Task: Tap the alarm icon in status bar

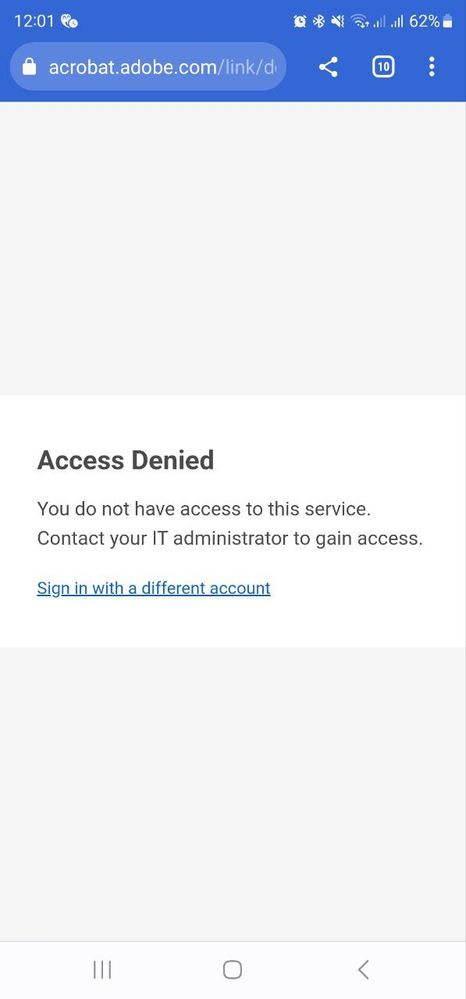Action: click(300, 22)
